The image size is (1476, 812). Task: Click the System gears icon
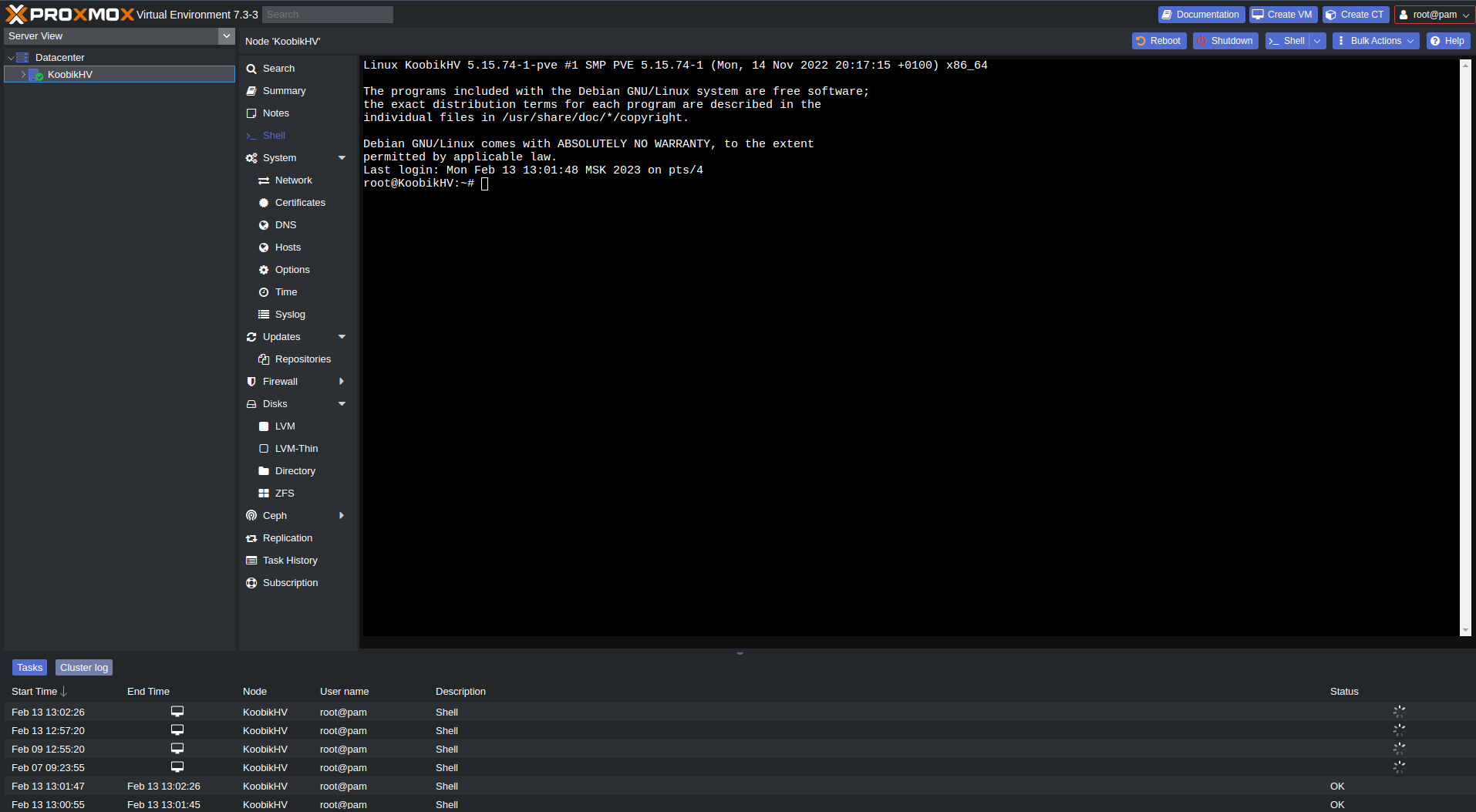(x=251, y=158)
